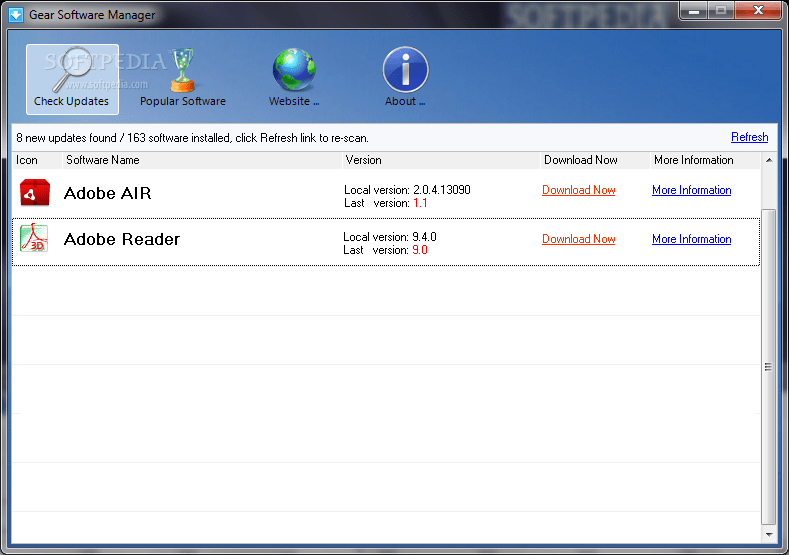Click the Gear Software Manager title bar icon
Screen dimensions: 789x555
(x=16, y=15)
